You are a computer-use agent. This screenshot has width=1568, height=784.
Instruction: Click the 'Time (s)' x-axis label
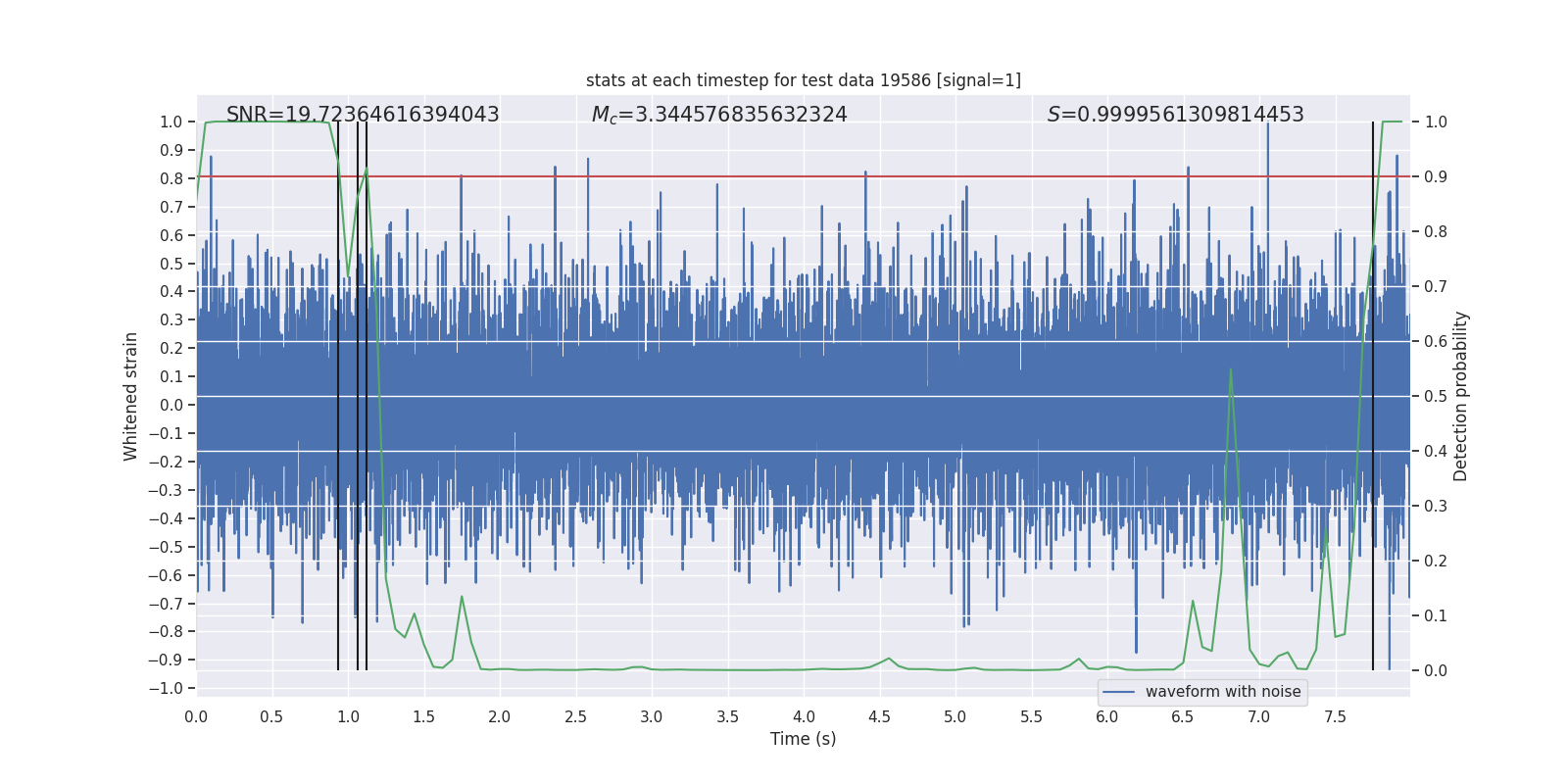pyautogui.click(x=803, y=739)
